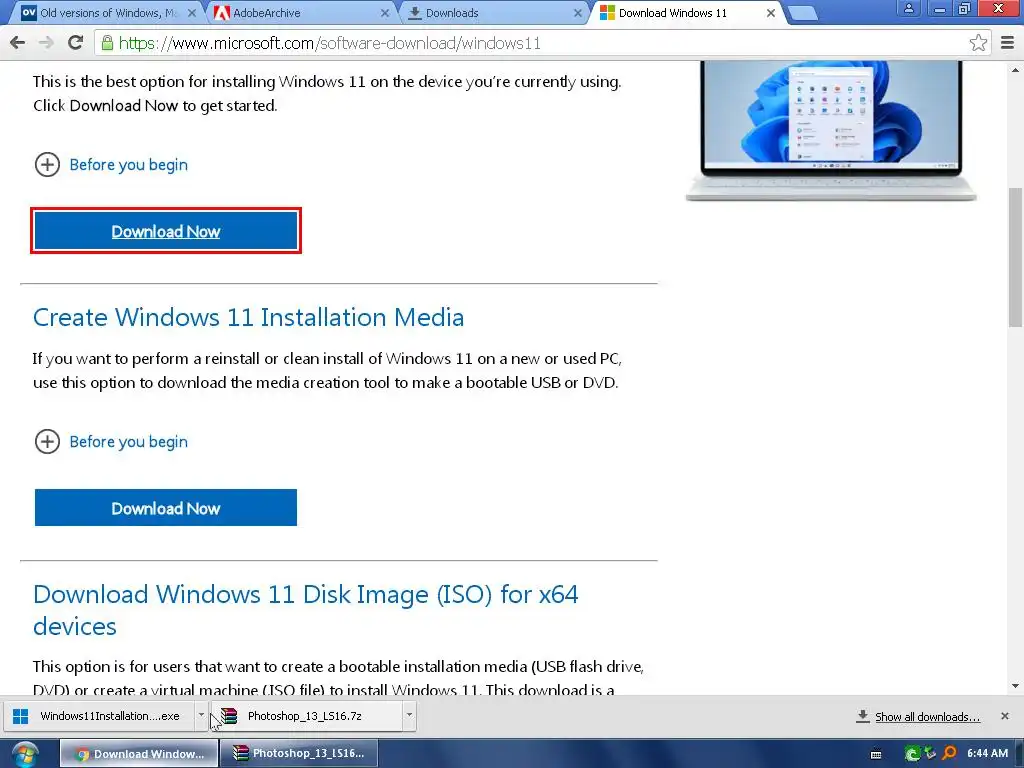Open the Photoshop_13_LS16.7z download item
The height and width of the screenshot is (768, 1024).
pos(307,716)
